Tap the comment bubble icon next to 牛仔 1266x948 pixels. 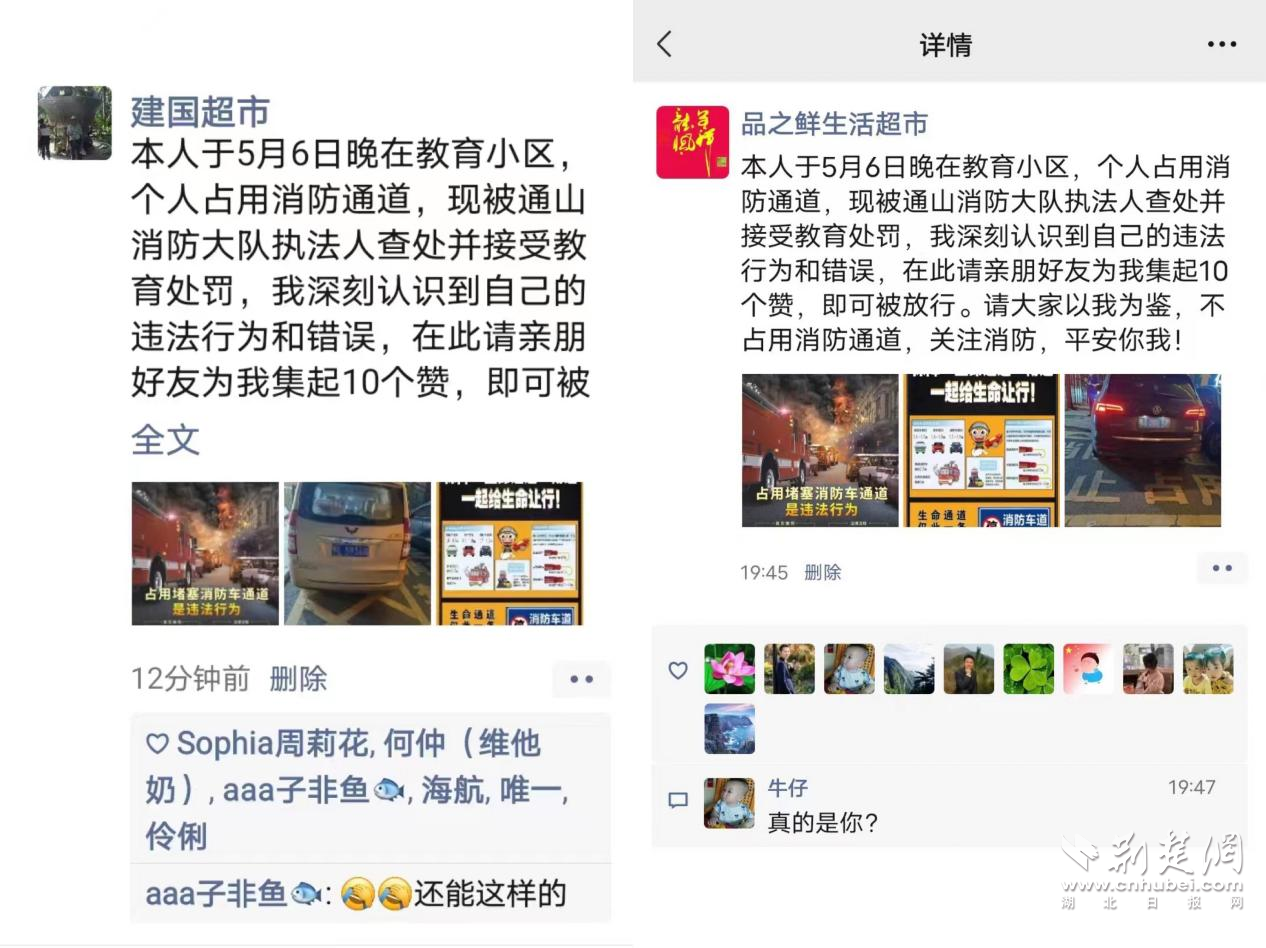pos(678,800)
